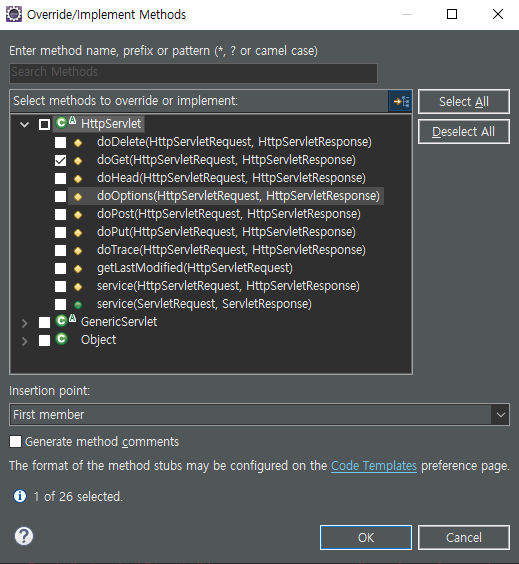519x564 pixels.
Task: Click the Search Methods input field
Action: pos(194,73)
